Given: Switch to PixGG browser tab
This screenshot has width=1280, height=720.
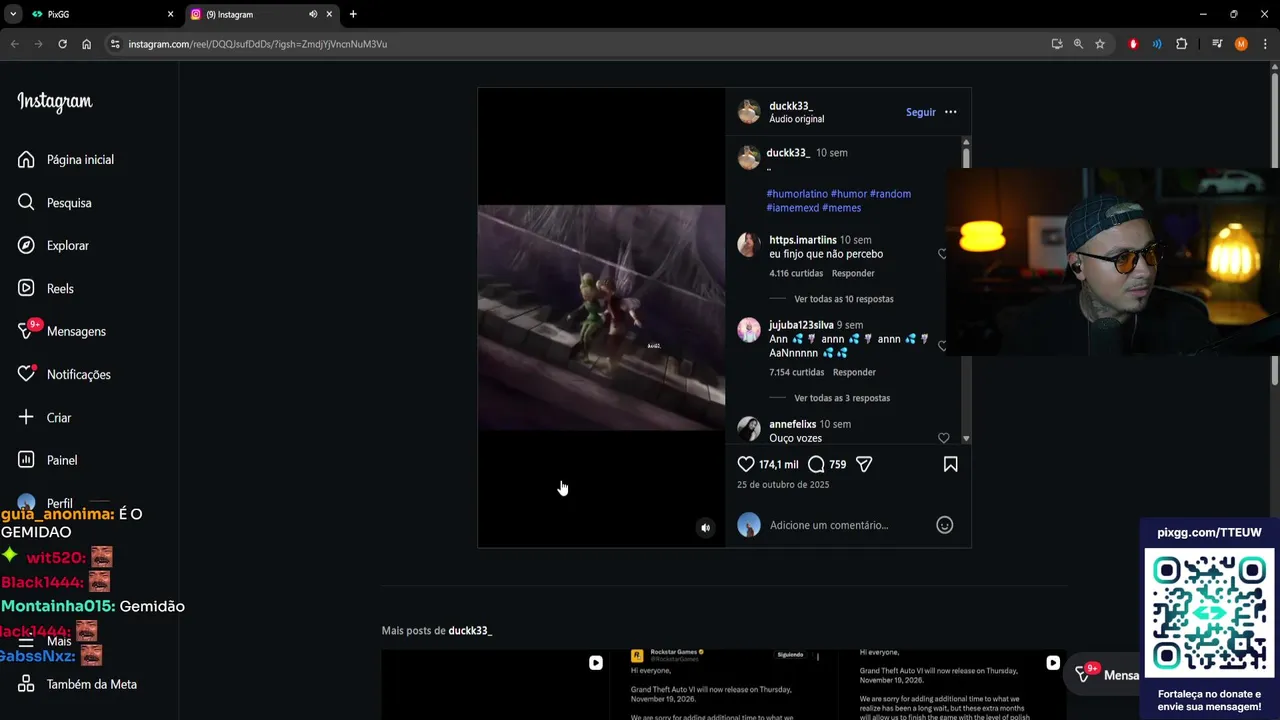Looking at the screenshot, I should [101, 14].
